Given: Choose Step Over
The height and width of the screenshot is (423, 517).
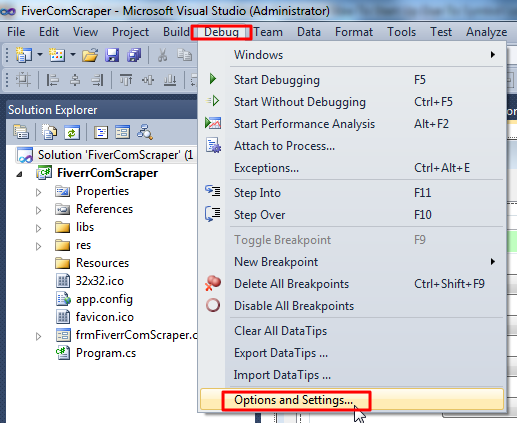Looking at the screenshot, I should [x=352, y=215].
